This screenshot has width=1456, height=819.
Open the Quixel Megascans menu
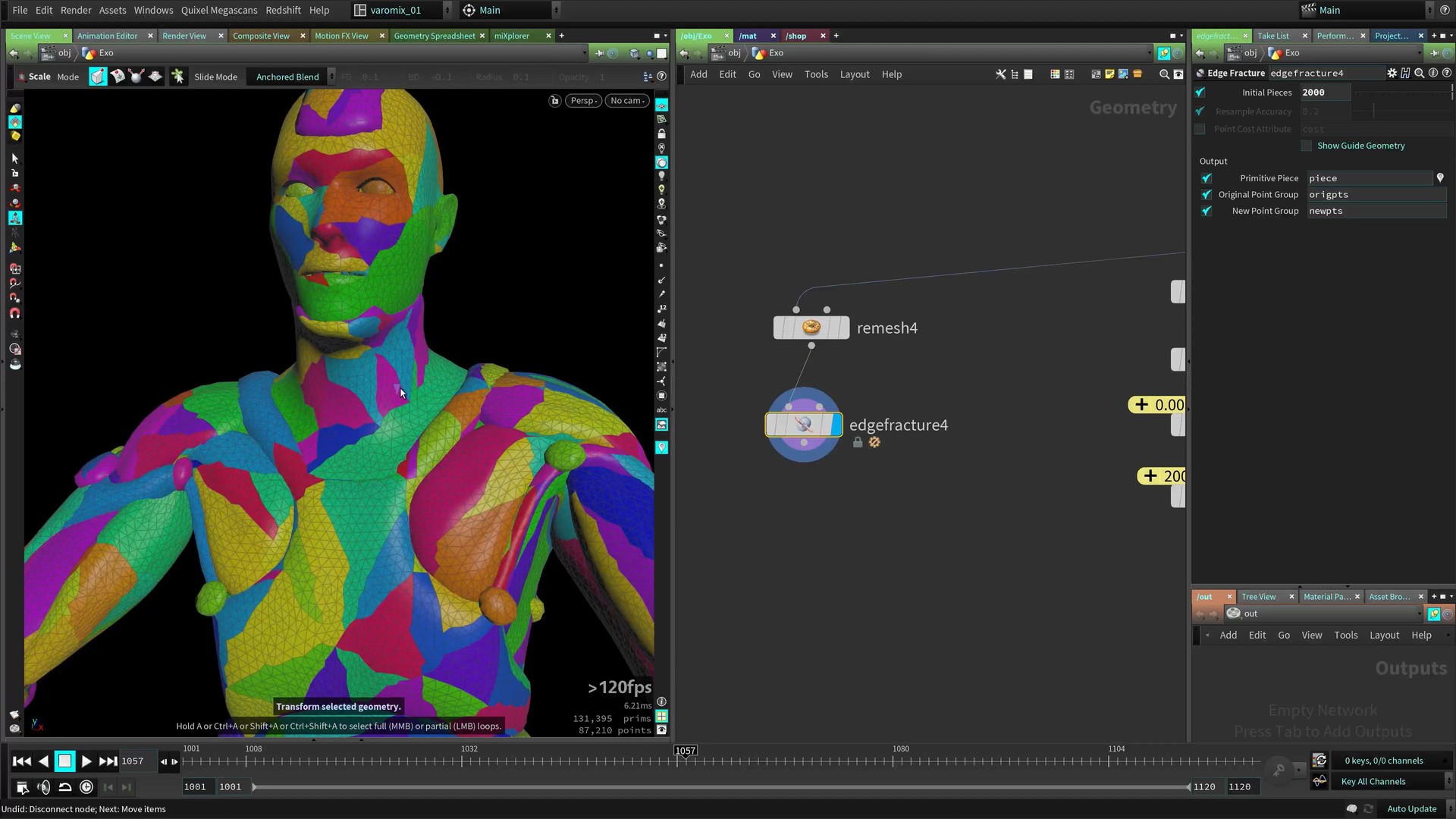(x=218, y=10)
